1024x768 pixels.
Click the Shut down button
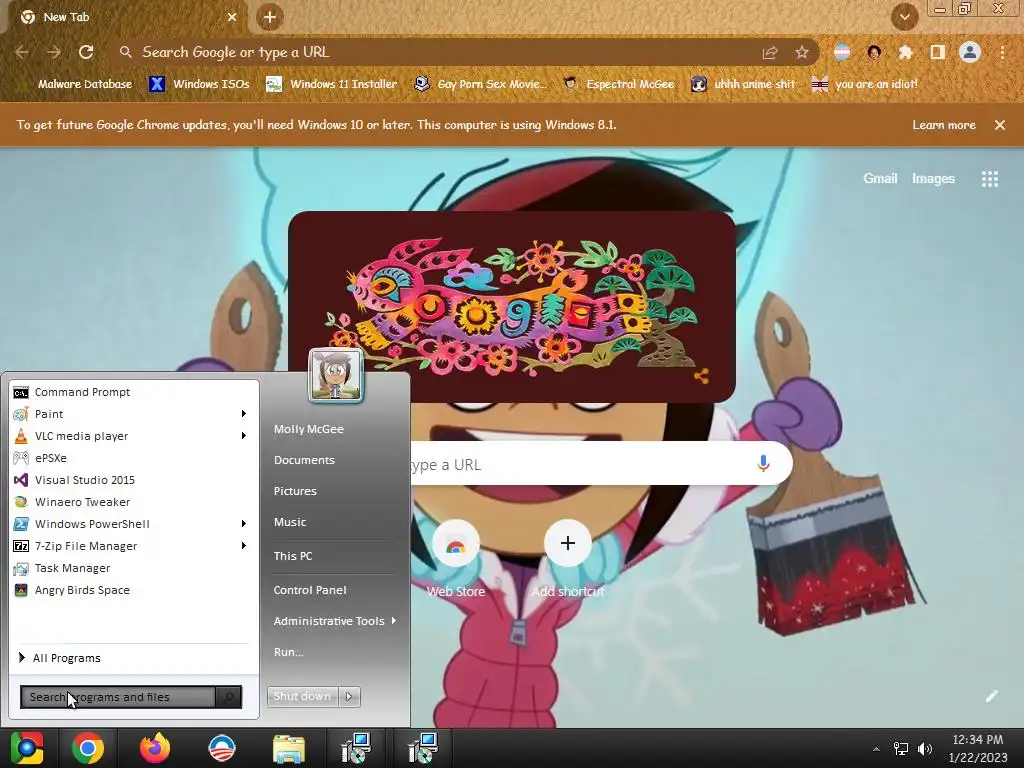click(x=302, y=696)
